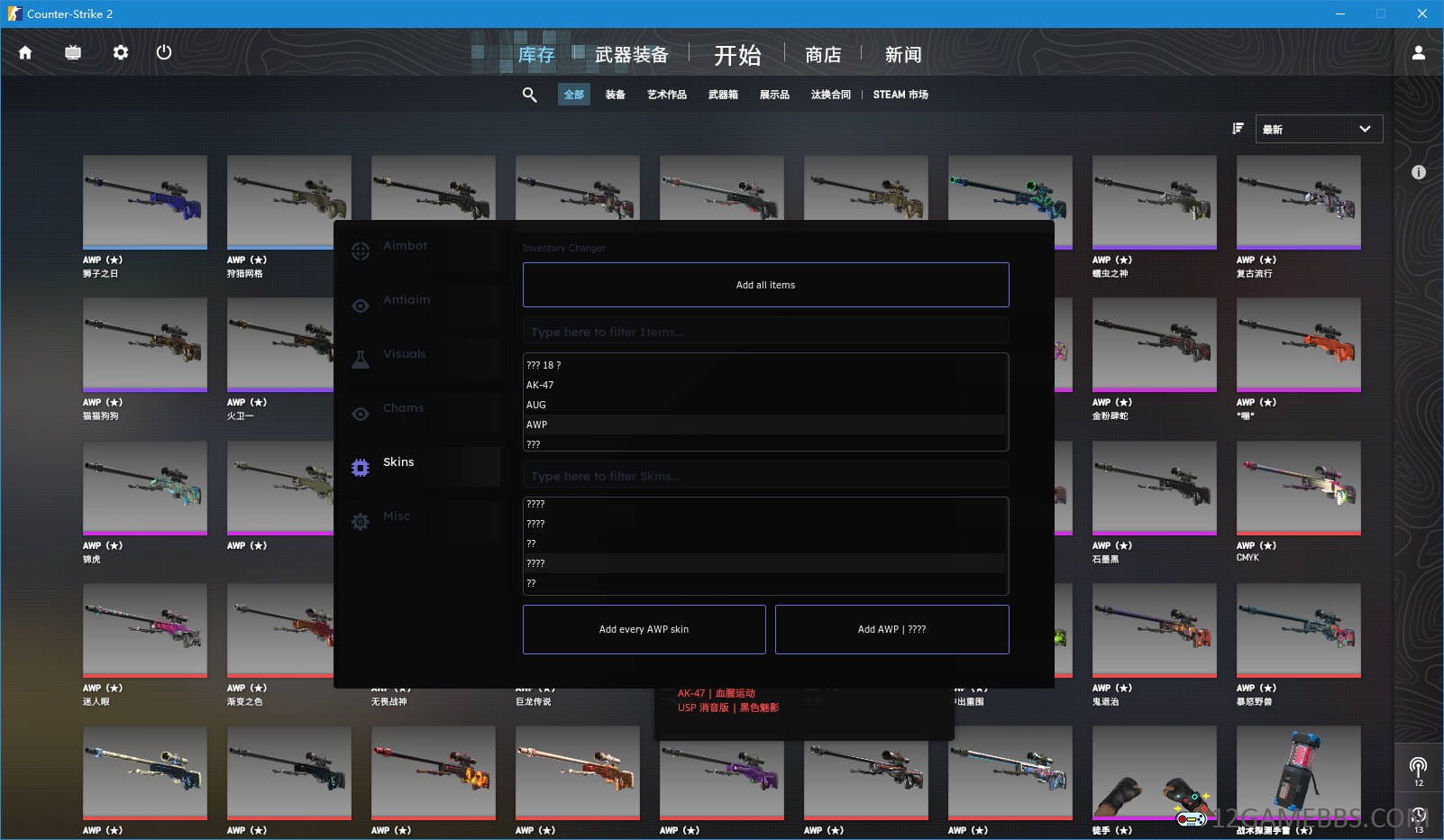Focus the filter Items input field
This screenshot has width=1444, height=840.
click(765, 332)
